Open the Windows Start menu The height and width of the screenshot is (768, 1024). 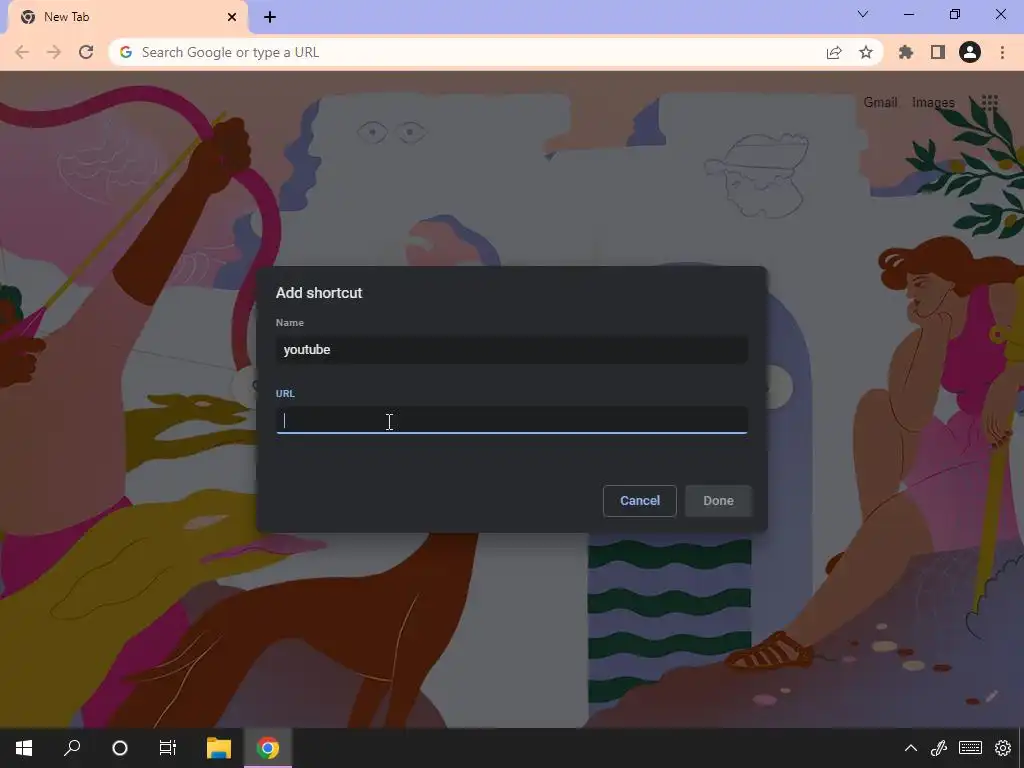(24, 748)
